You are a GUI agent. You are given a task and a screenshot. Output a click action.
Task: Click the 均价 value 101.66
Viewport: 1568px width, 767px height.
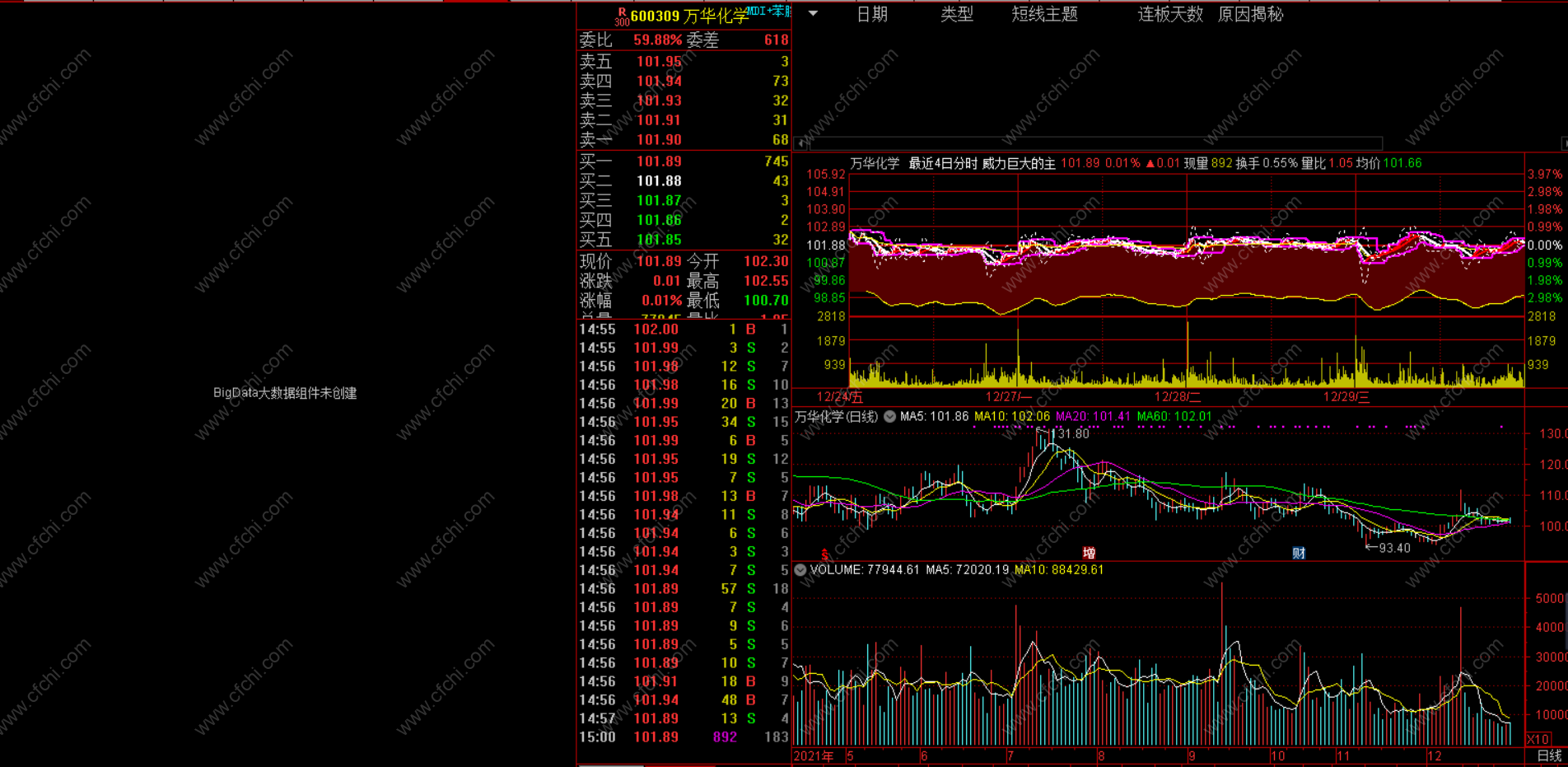click(1402, 163)
